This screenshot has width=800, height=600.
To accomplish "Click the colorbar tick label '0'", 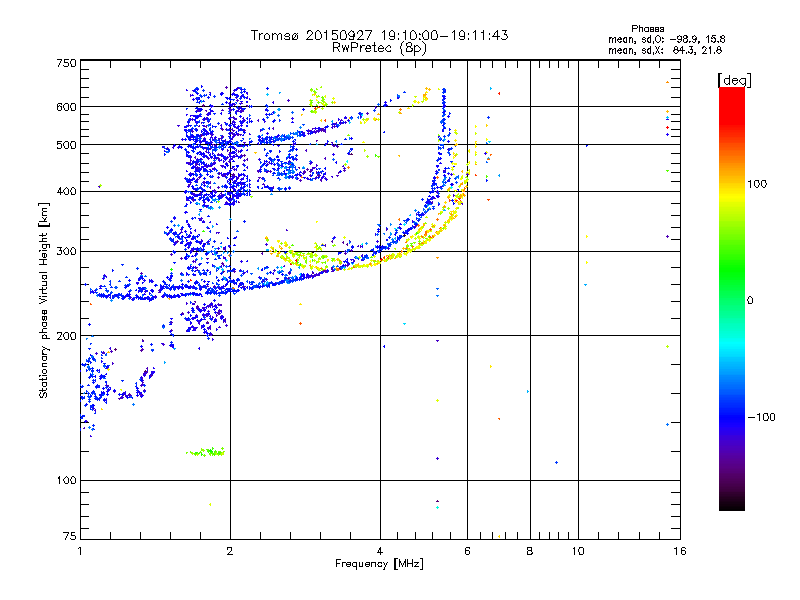I will tap(750, 300).
